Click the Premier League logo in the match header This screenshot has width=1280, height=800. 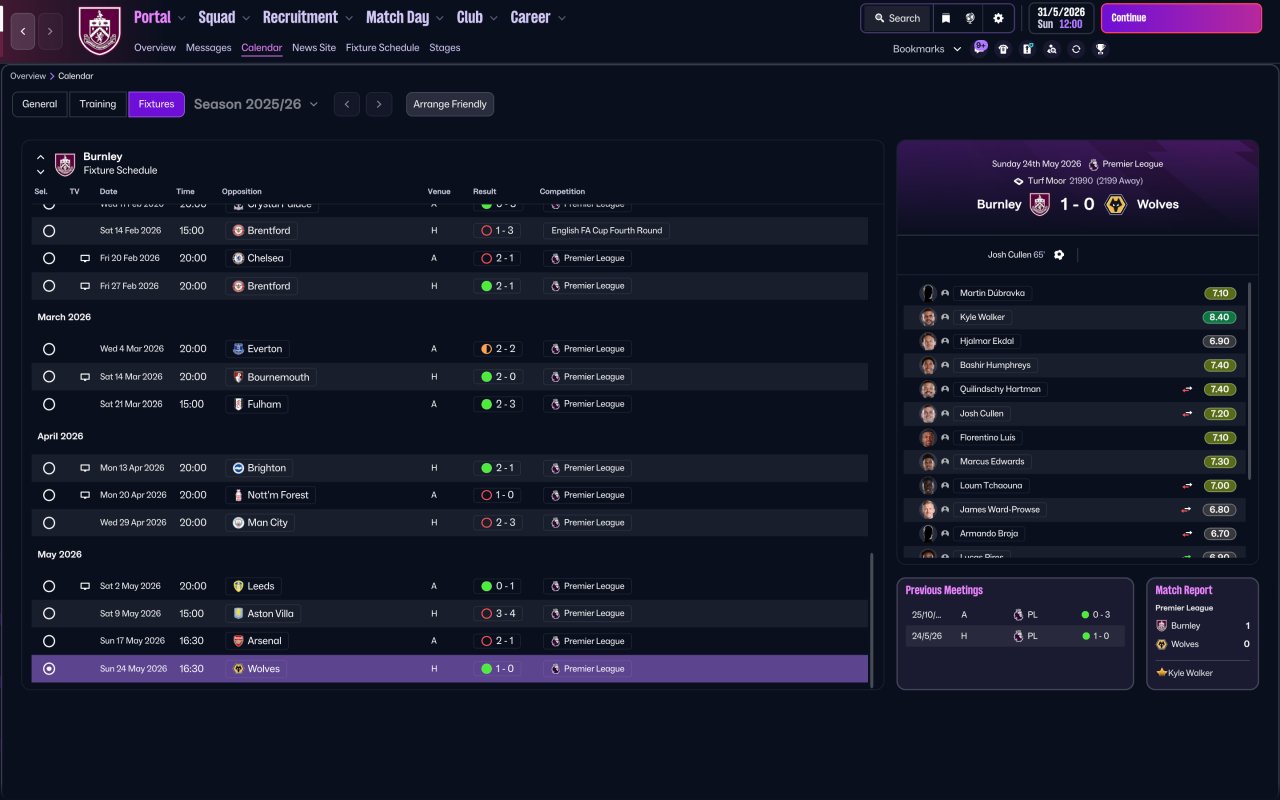click(x=1093, y=164)
